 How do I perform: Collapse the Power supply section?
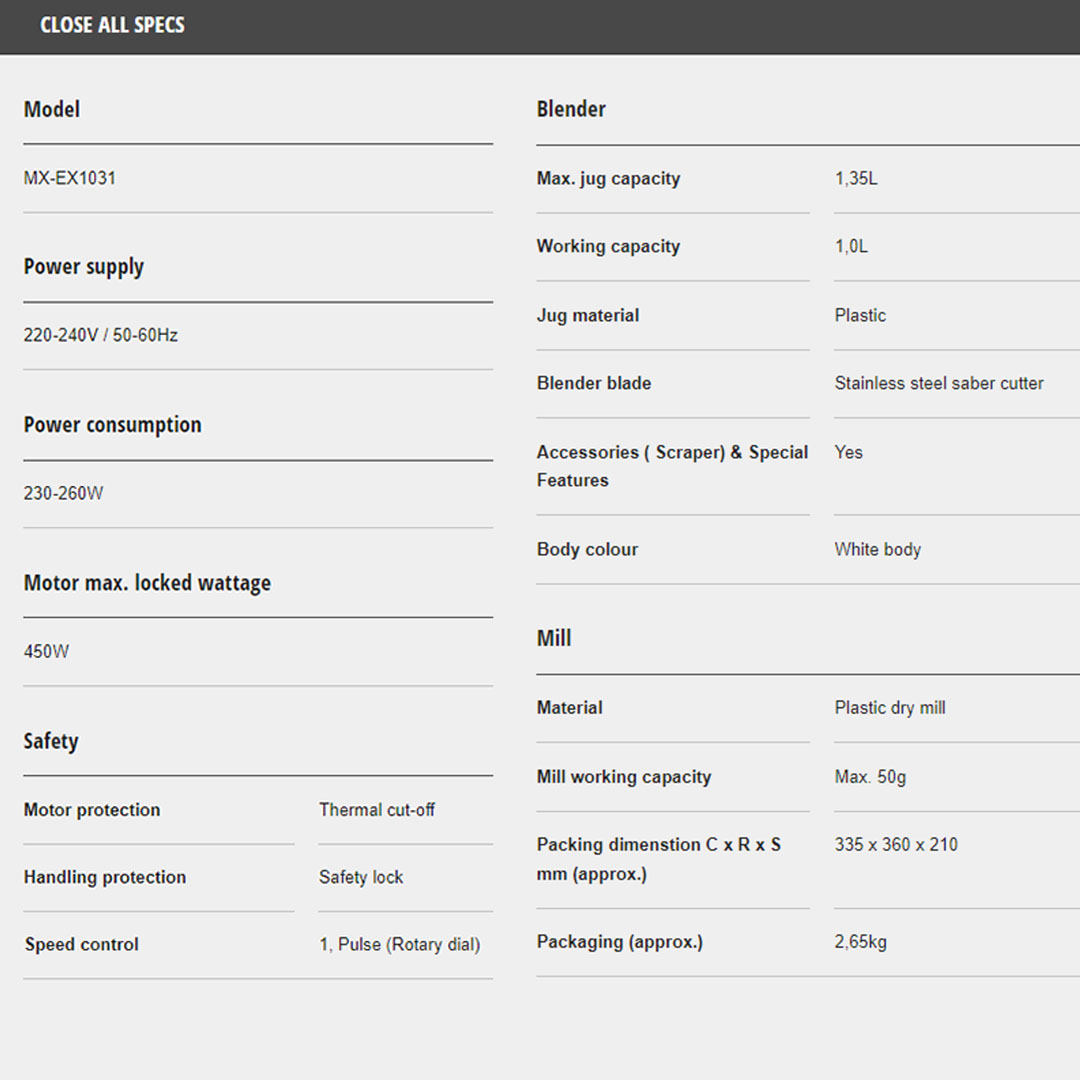coord(84,267)
